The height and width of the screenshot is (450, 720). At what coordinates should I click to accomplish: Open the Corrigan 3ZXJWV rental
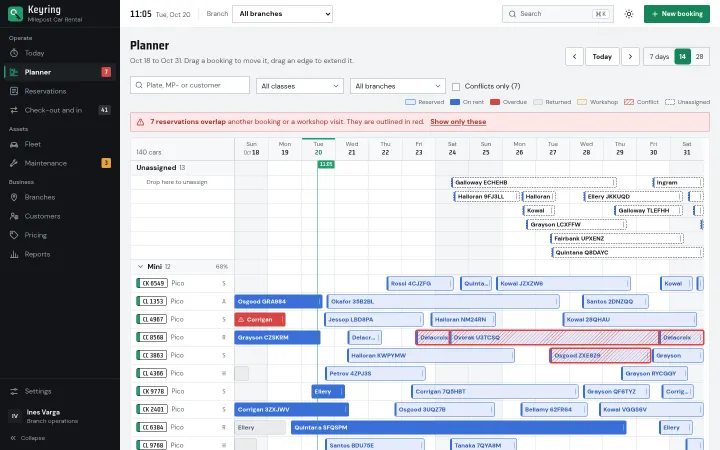(292, 409)
